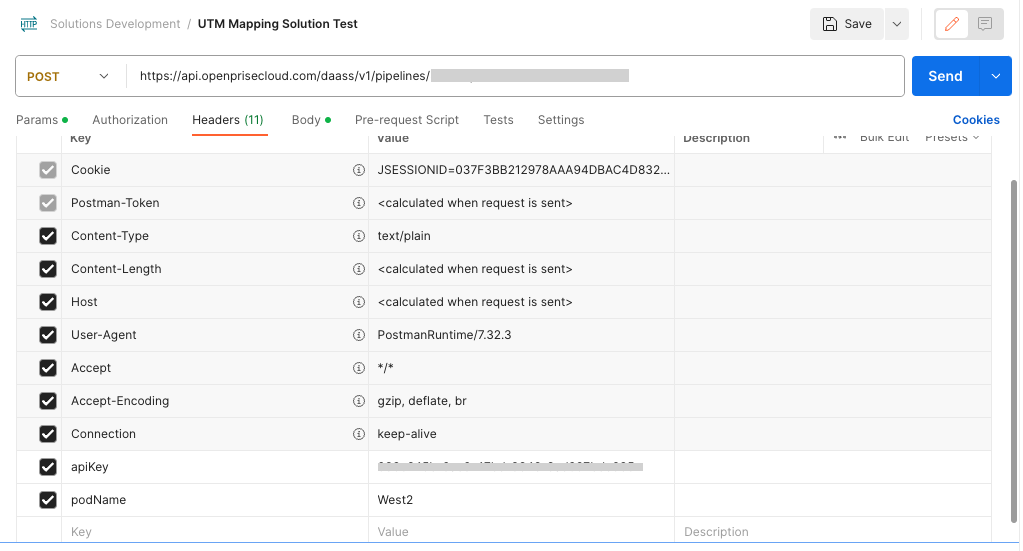
Task: Show info for the Postman-Token header
Action: pos(359,203)
